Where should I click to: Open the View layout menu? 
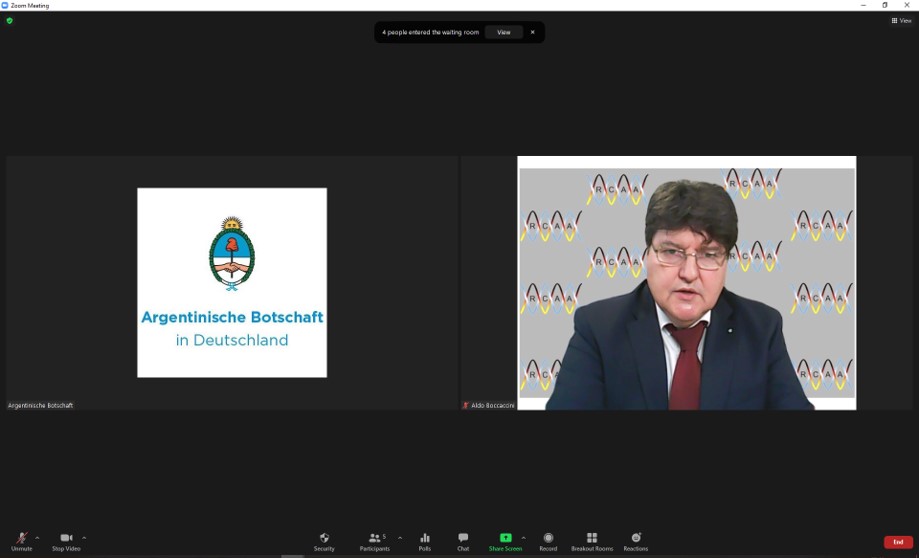901,21
